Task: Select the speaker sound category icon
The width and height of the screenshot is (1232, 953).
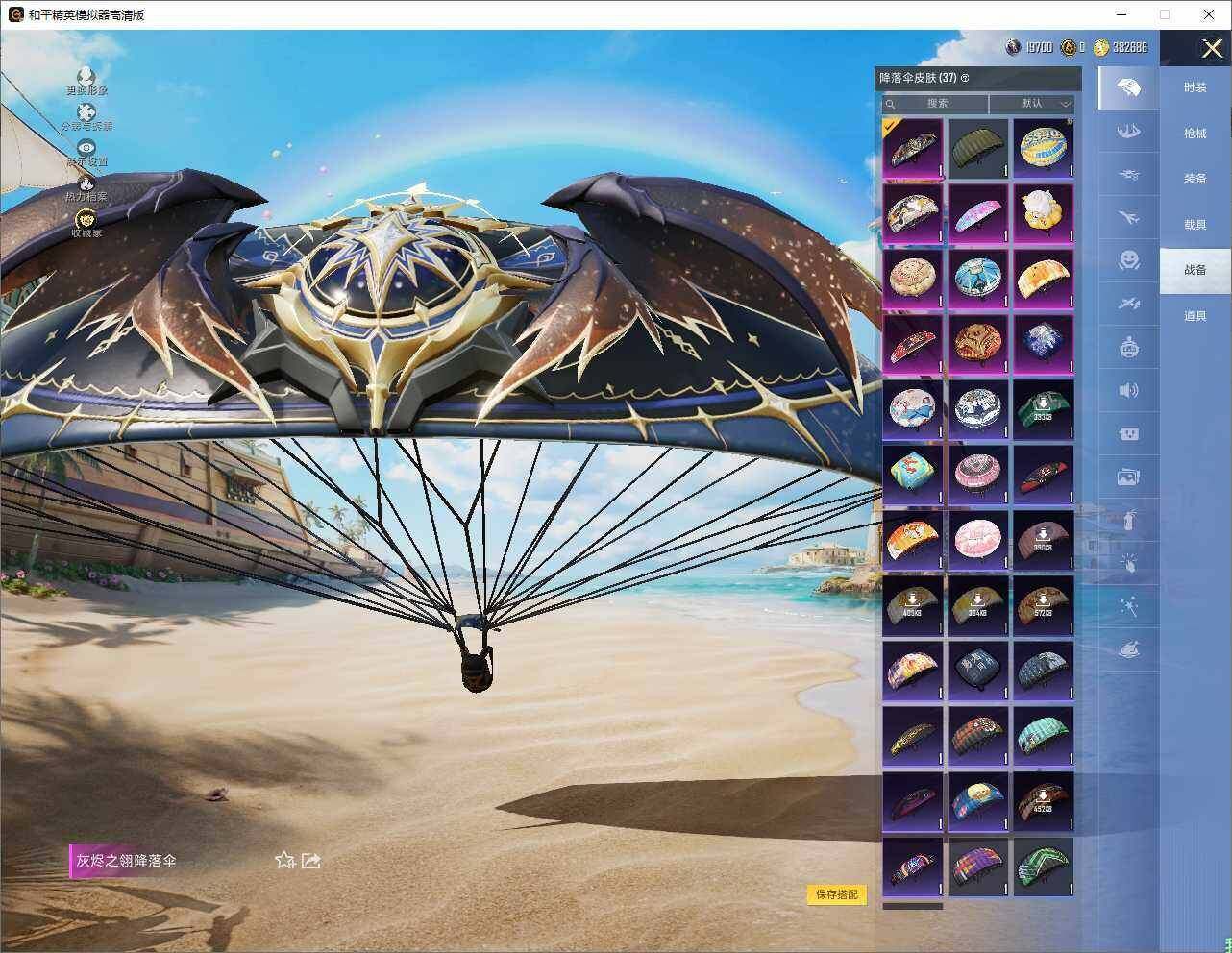Action: click(x=1129, y=389)
